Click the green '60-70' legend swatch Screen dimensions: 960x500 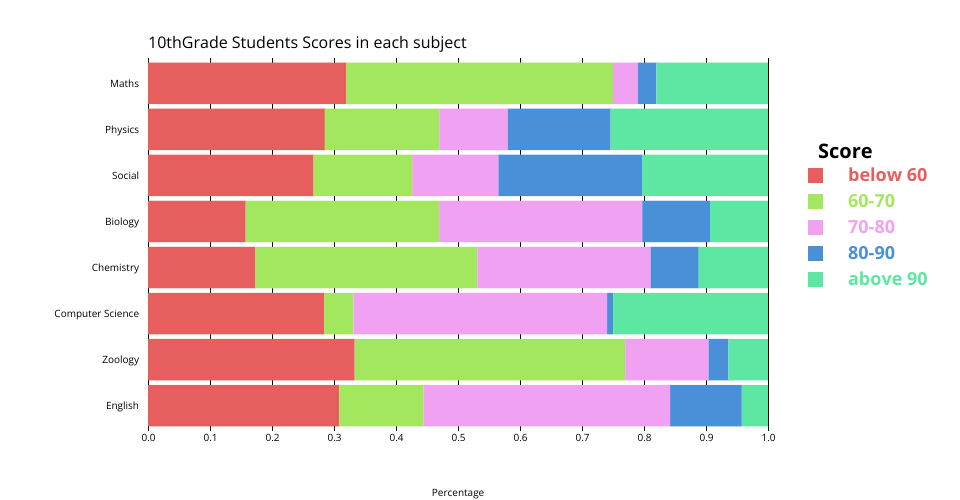(815, 201)
